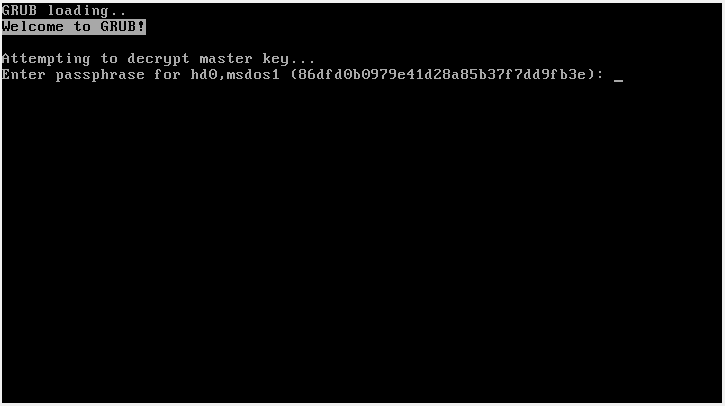Click the word 'key...'
The width and height of the screenshot is (725, 406).
click(289, 59)
